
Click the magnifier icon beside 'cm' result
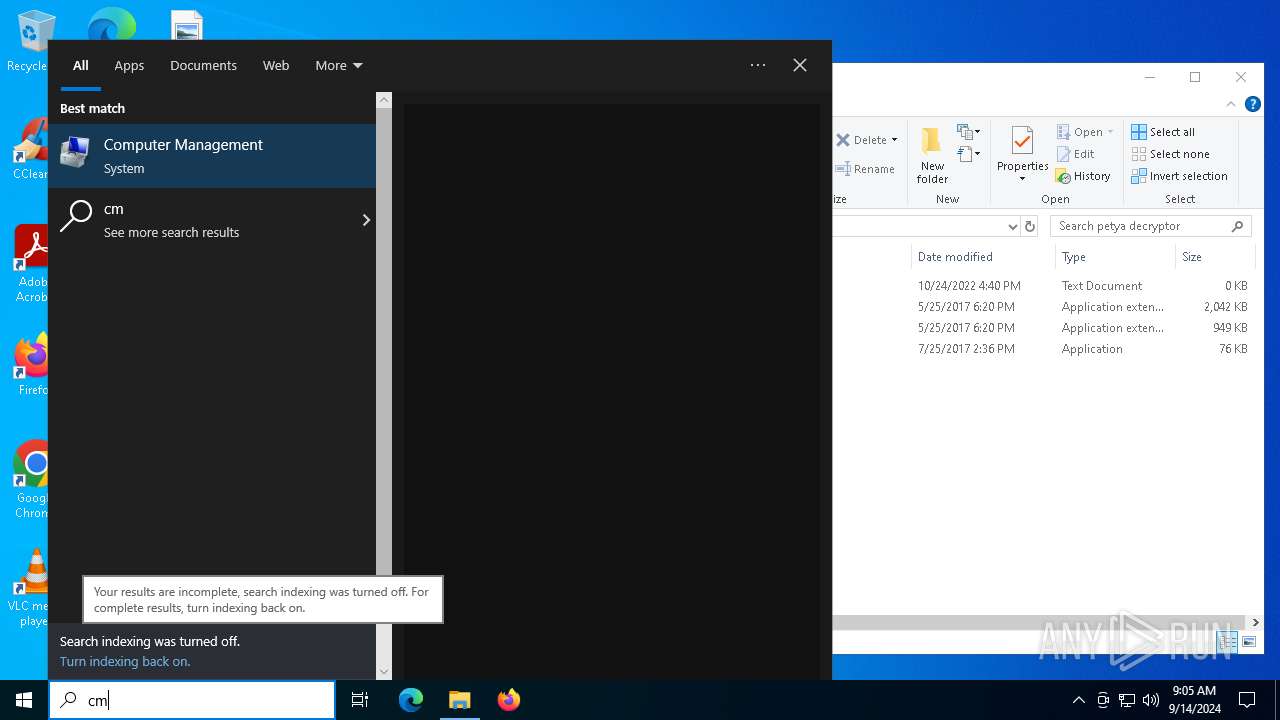click(x=76, y=216)
